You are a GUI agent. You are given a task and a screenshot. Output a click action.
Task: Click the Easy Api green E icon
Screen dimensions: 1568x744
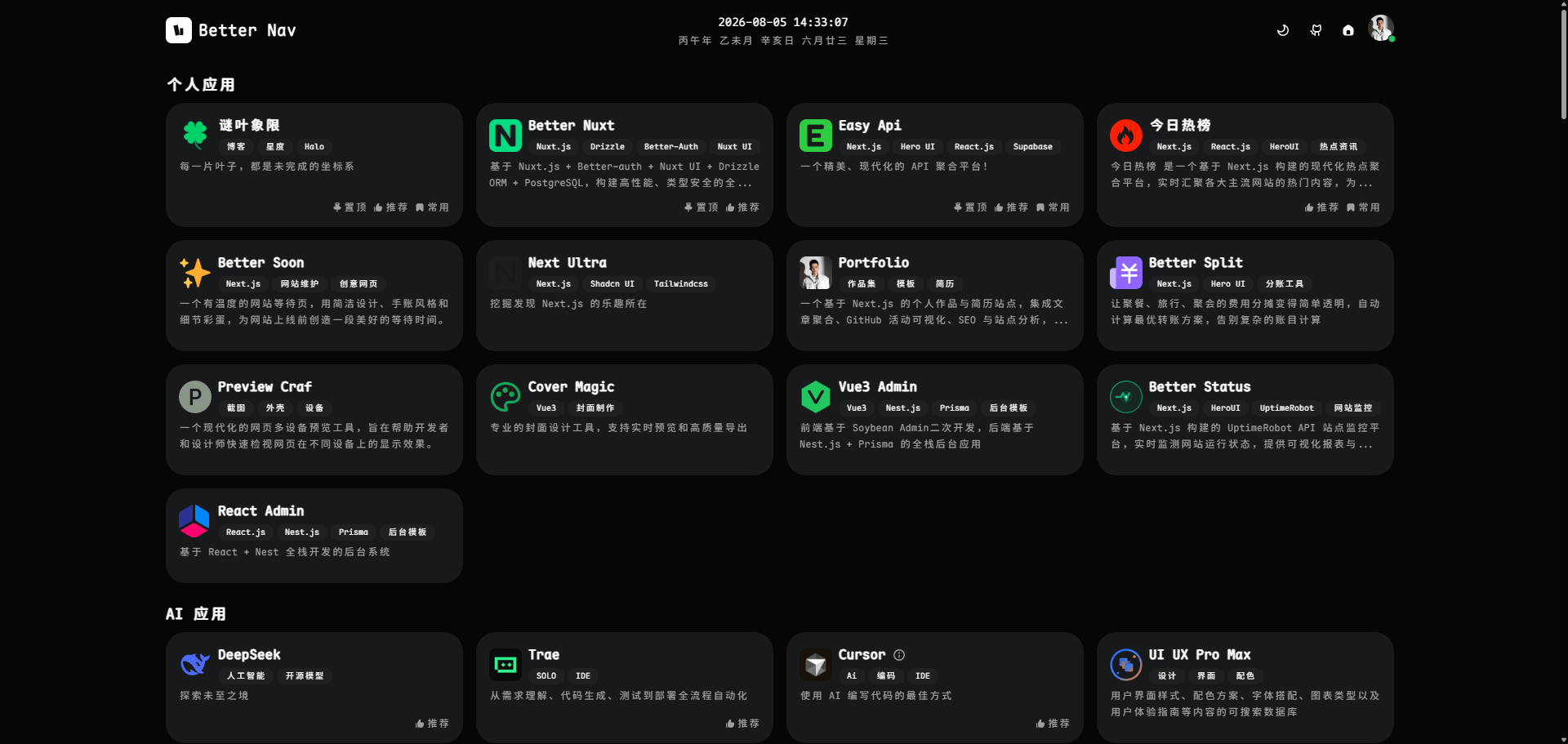tap(816, 135)
